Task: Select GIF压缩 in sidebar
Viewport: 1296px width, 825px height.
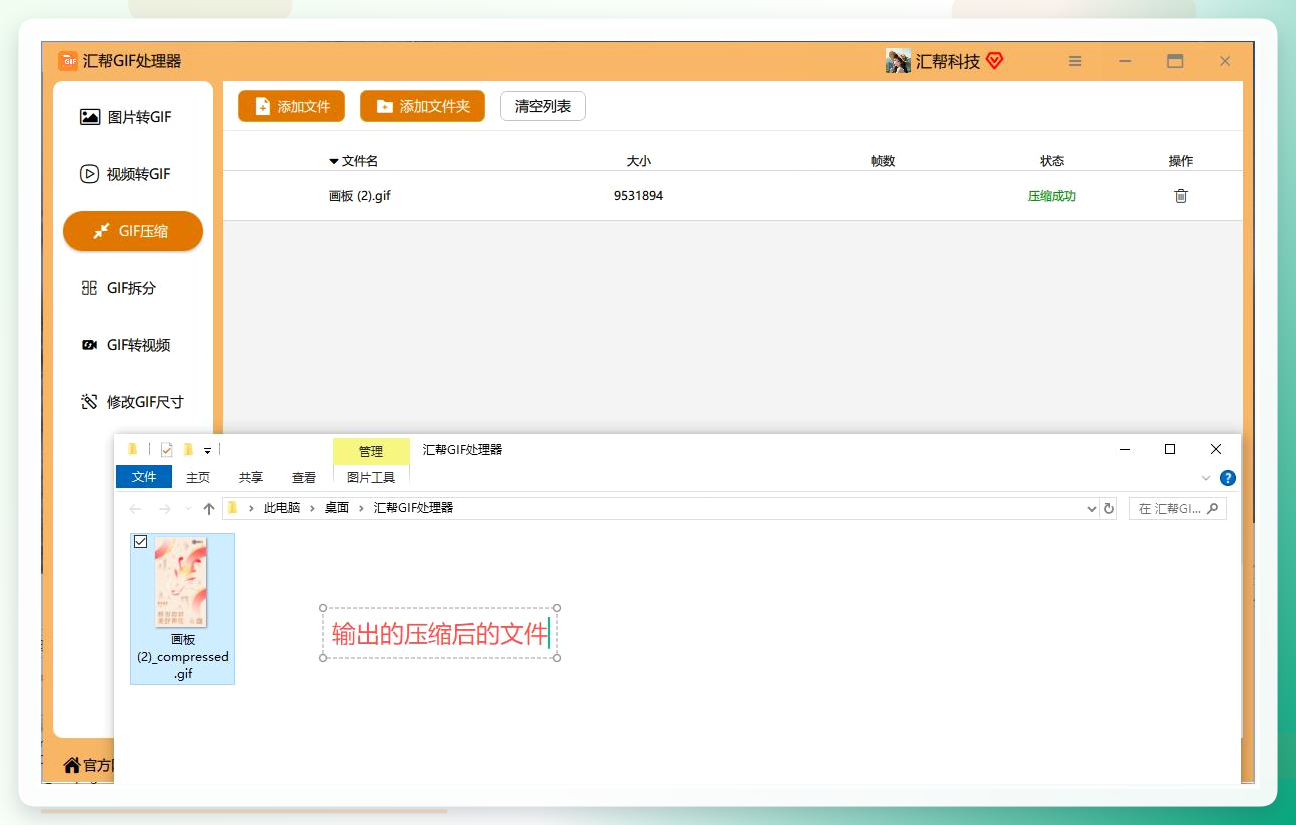Action: (x=133, y=231)
